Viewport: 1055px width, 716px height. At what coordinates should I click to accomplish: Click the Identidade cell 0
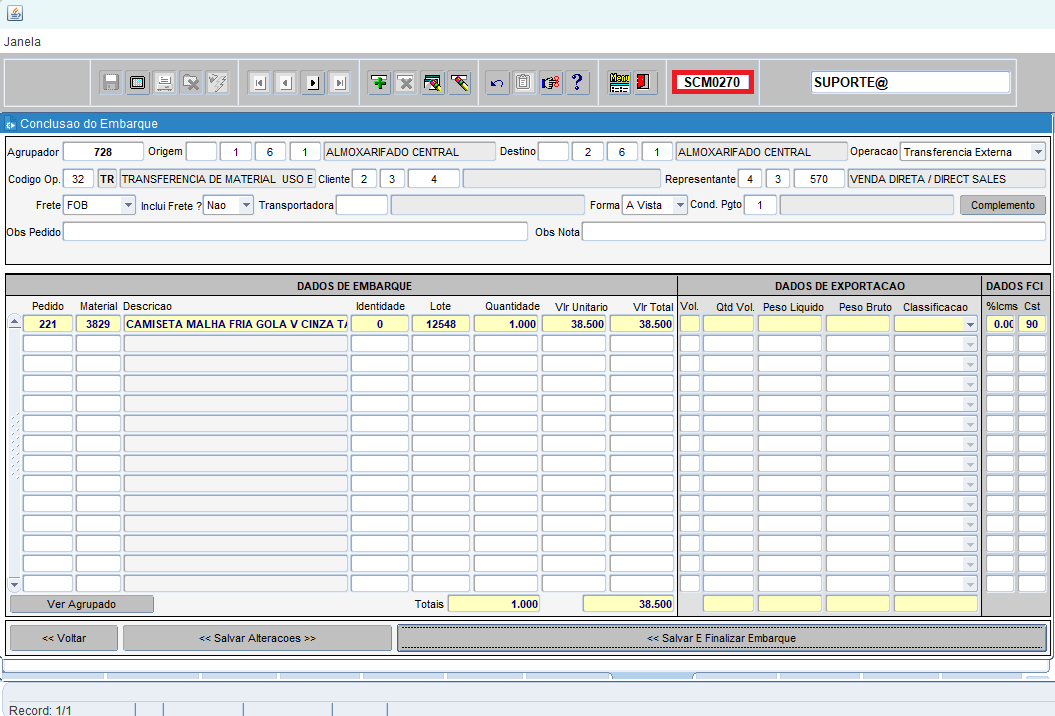point(379,324)
